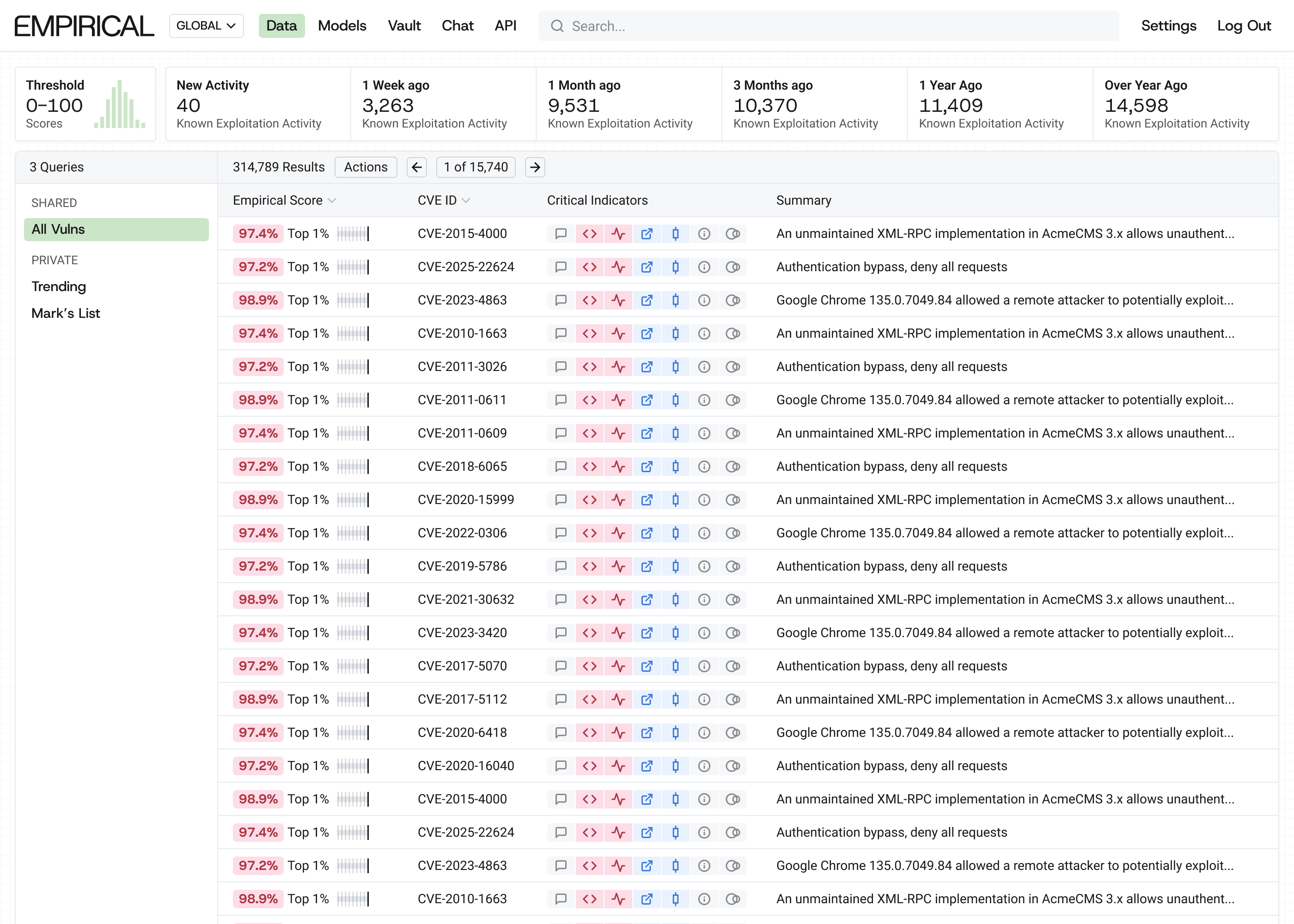This screenshot has height=924, width=1294.
Task: Open external link icon for CVE-2020-15999
Action: pos(647,499)
